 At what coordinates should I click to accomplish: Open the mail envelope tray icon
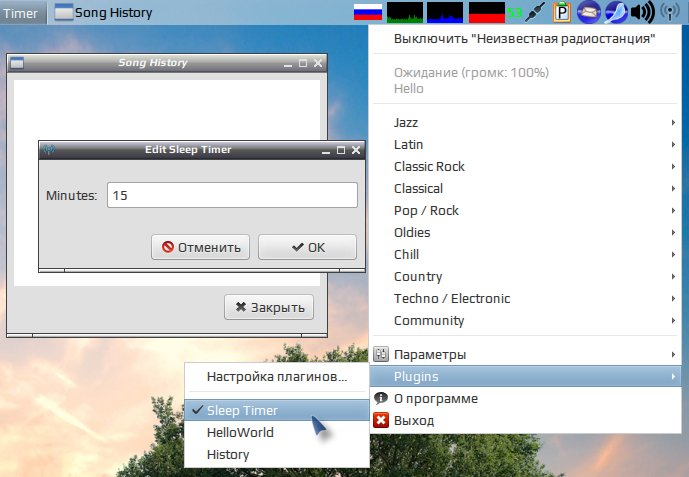pos(589,12)
